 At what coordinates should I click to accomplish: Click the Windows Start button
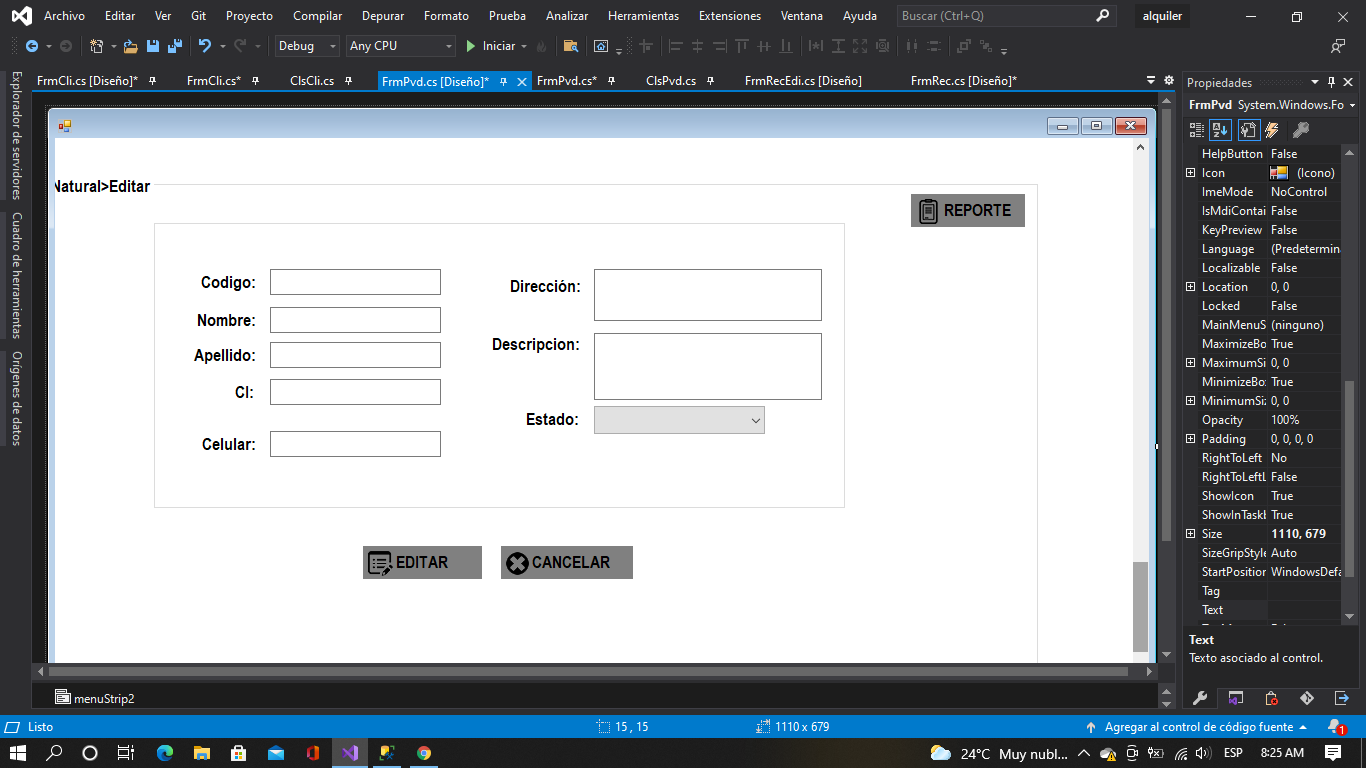tap(18, 753)
